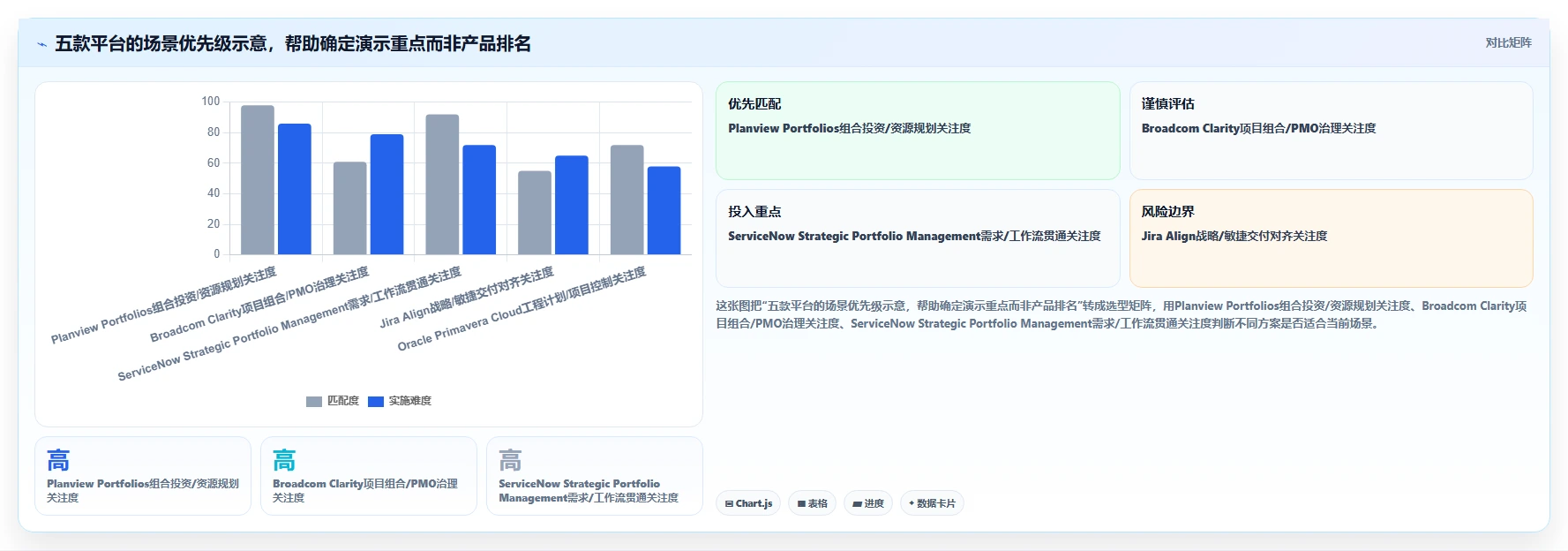Click the Oracle Primavera Cloud gray bar
This screenshot has width=1568, height=551.
tap(627, 200)
